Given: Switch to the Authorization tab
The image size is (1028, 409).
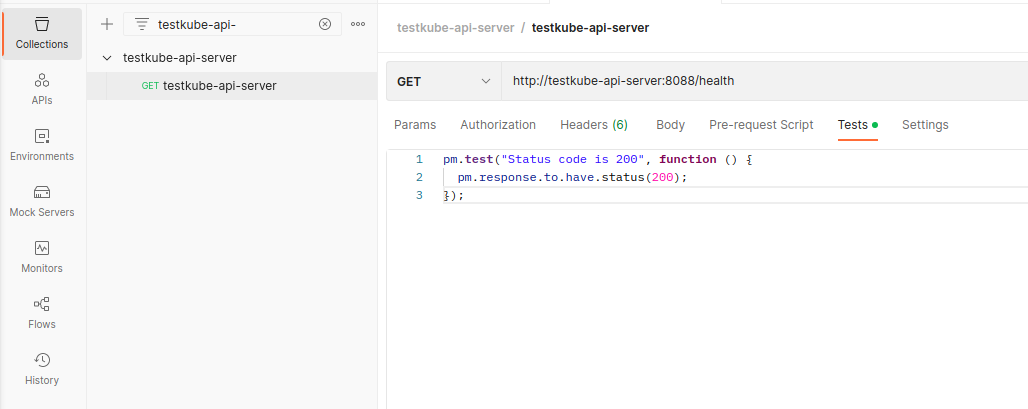Looking at the screenshot, I should (x=498, y=125).
